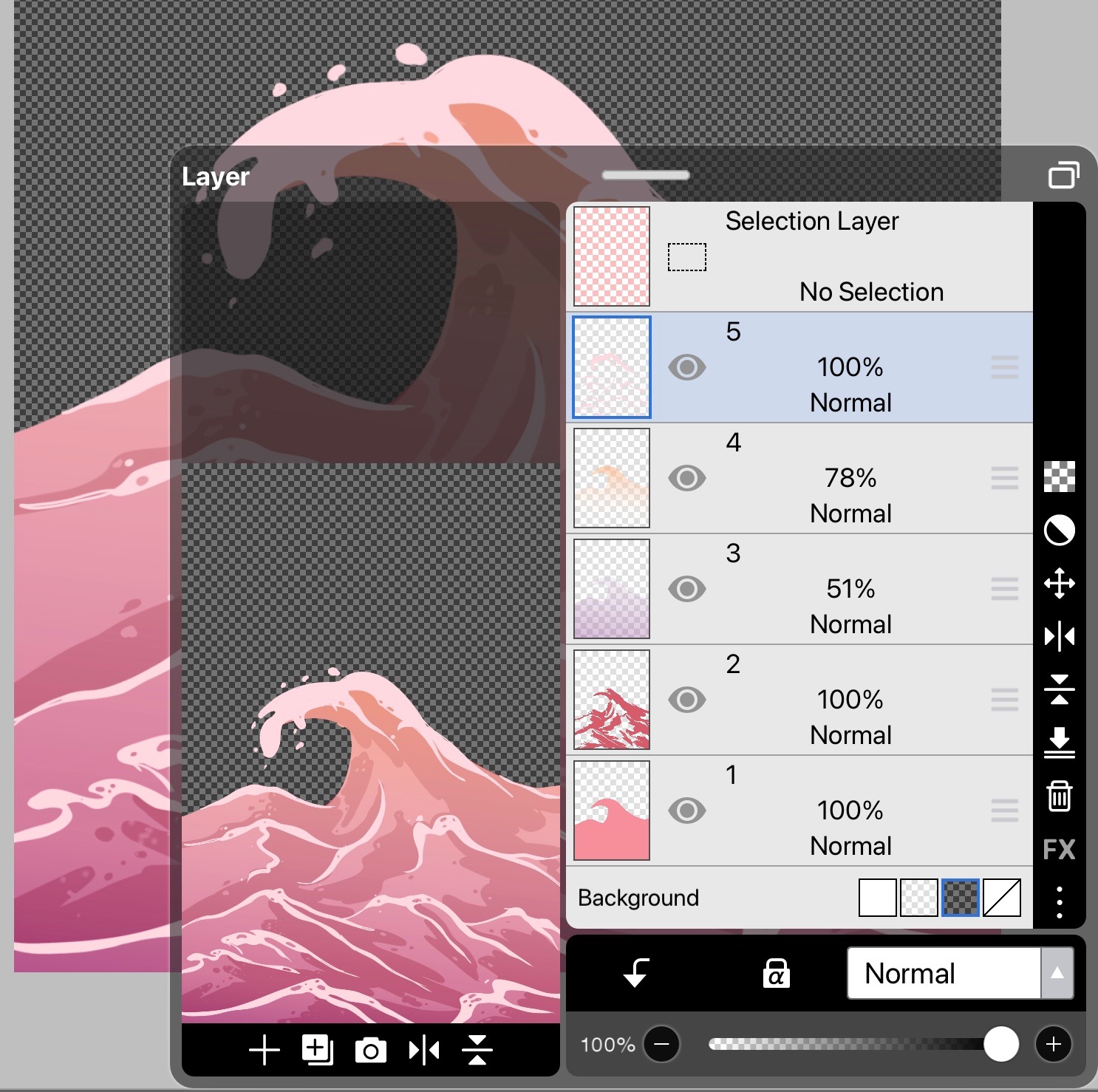Flip canvas vertically in preview toolbar
The width and height of the screenshot is (1098, 1092).
pos(477,1050)
